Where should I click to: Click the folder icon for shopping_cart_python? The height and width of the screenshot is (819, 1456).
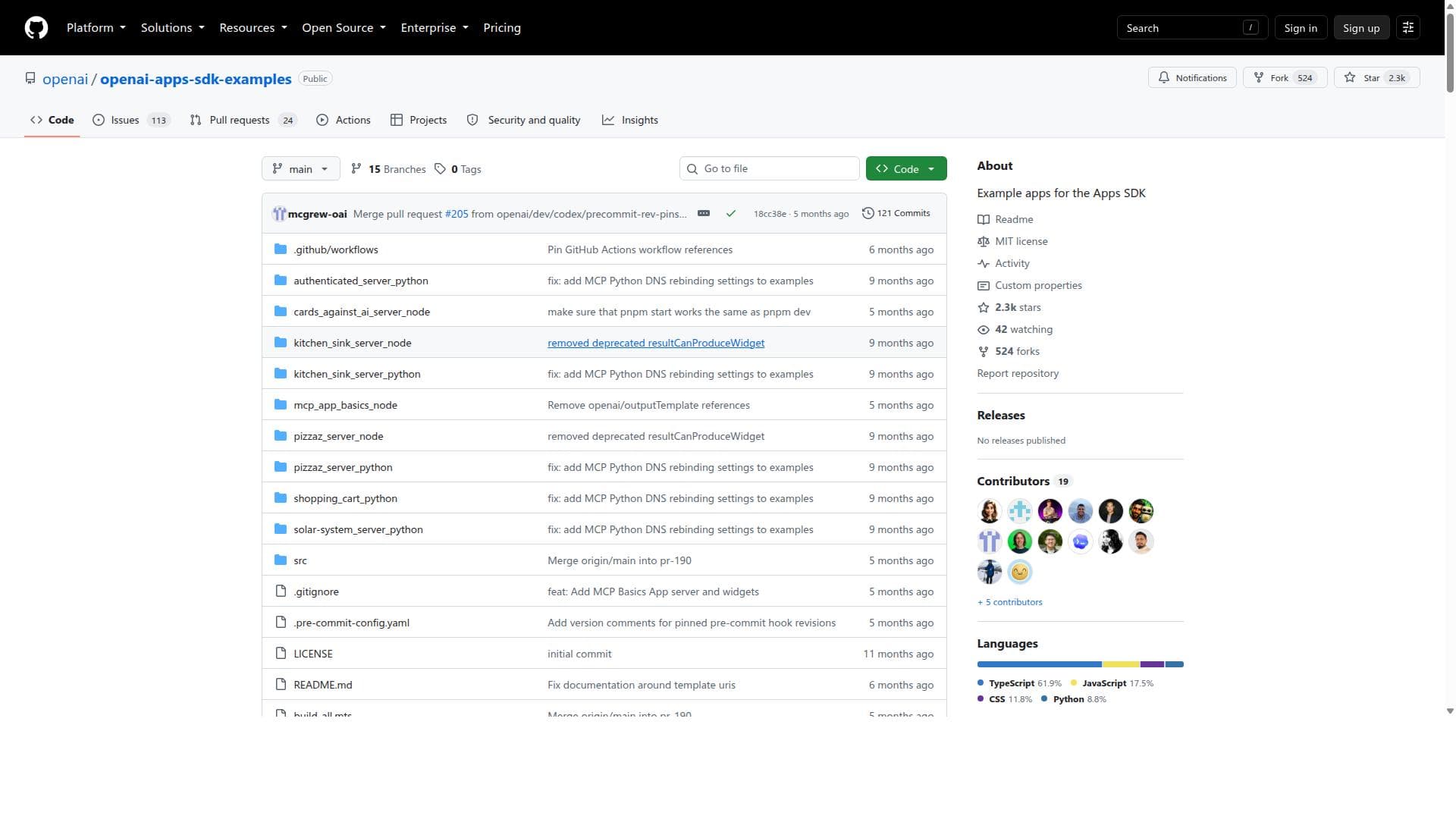click(281, 498)
